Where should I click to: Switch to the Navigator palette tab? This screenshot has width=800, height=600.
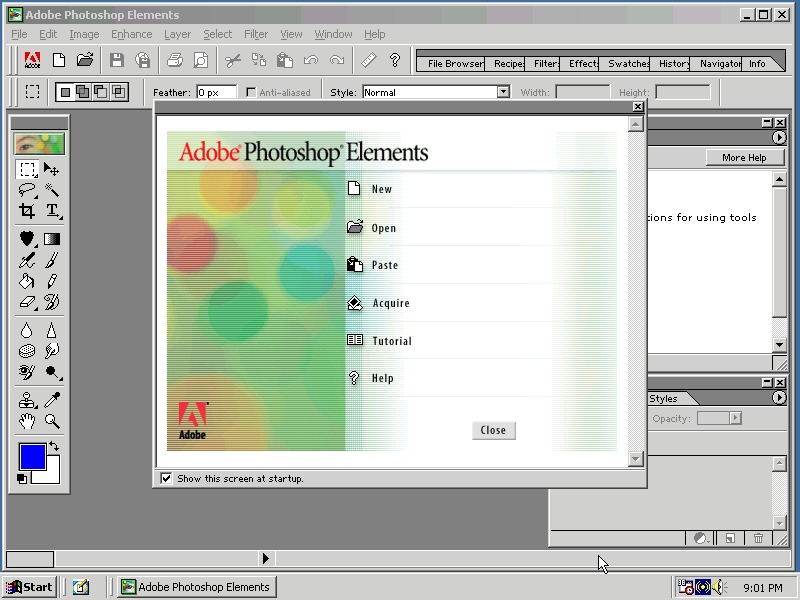coord(720,64)
